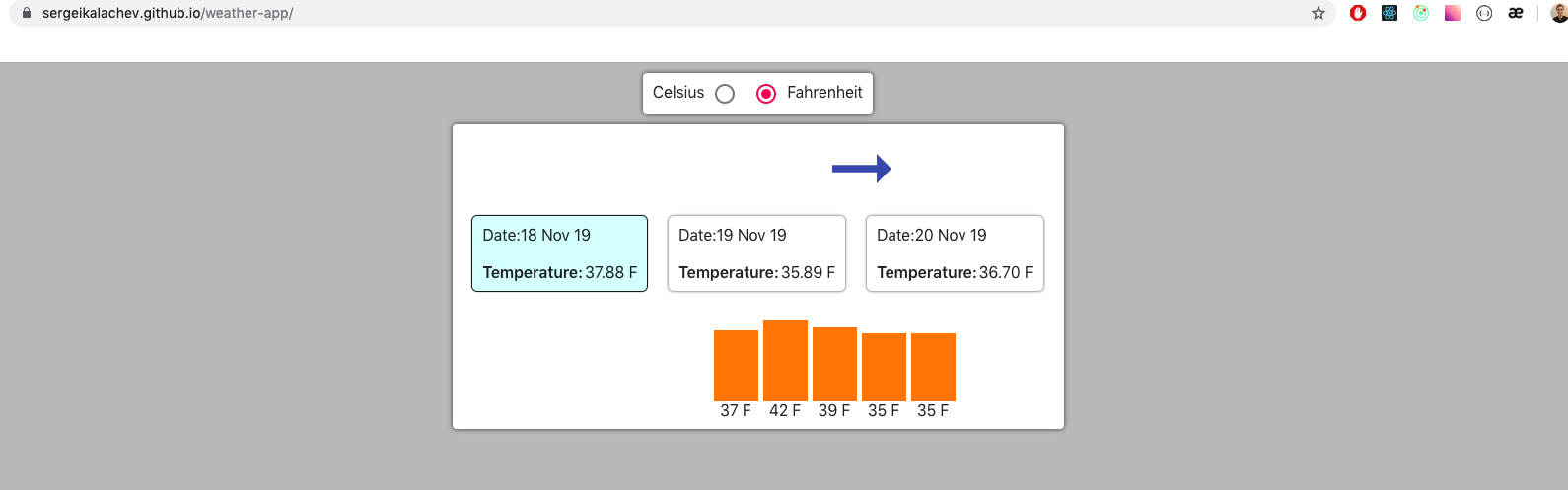Select the Fahrenheit radio button
The height and width of the screenshot is (490, 1568).
pyautogui.click(x=766, y=94)
